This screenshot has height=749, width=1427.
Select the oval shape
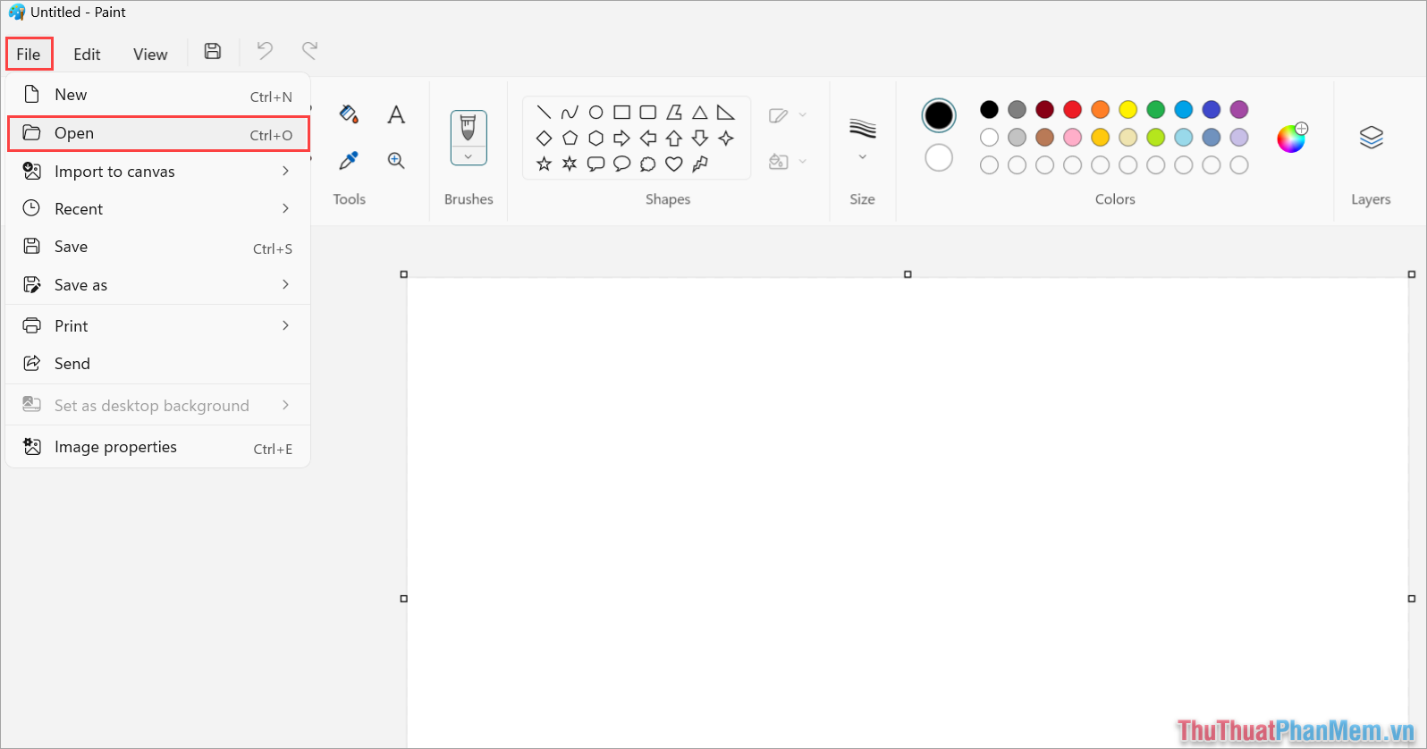[x=595, y=112]
